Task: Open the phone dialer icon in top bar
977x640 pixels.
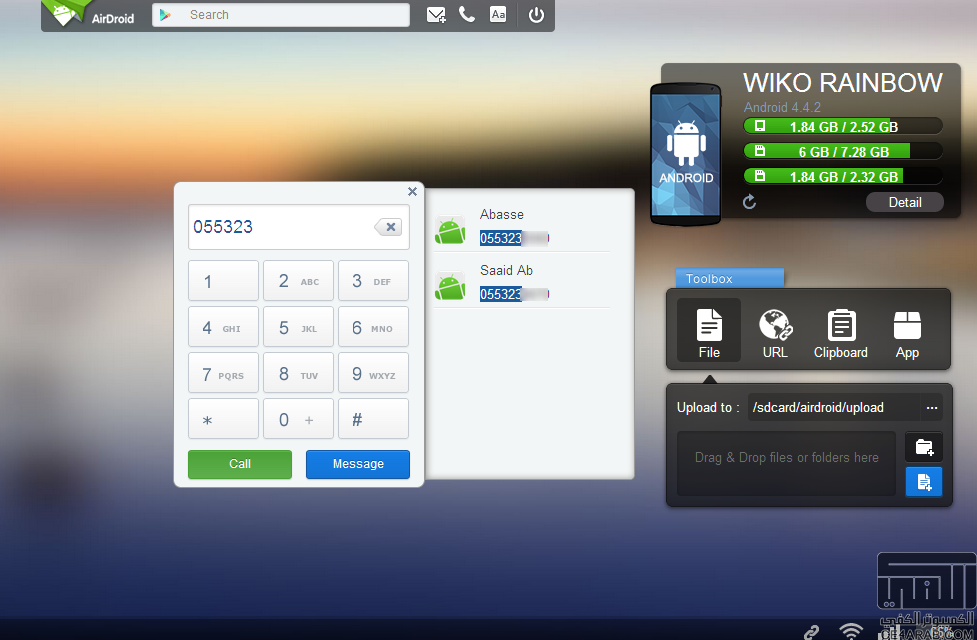Action: tap(467, 14)
